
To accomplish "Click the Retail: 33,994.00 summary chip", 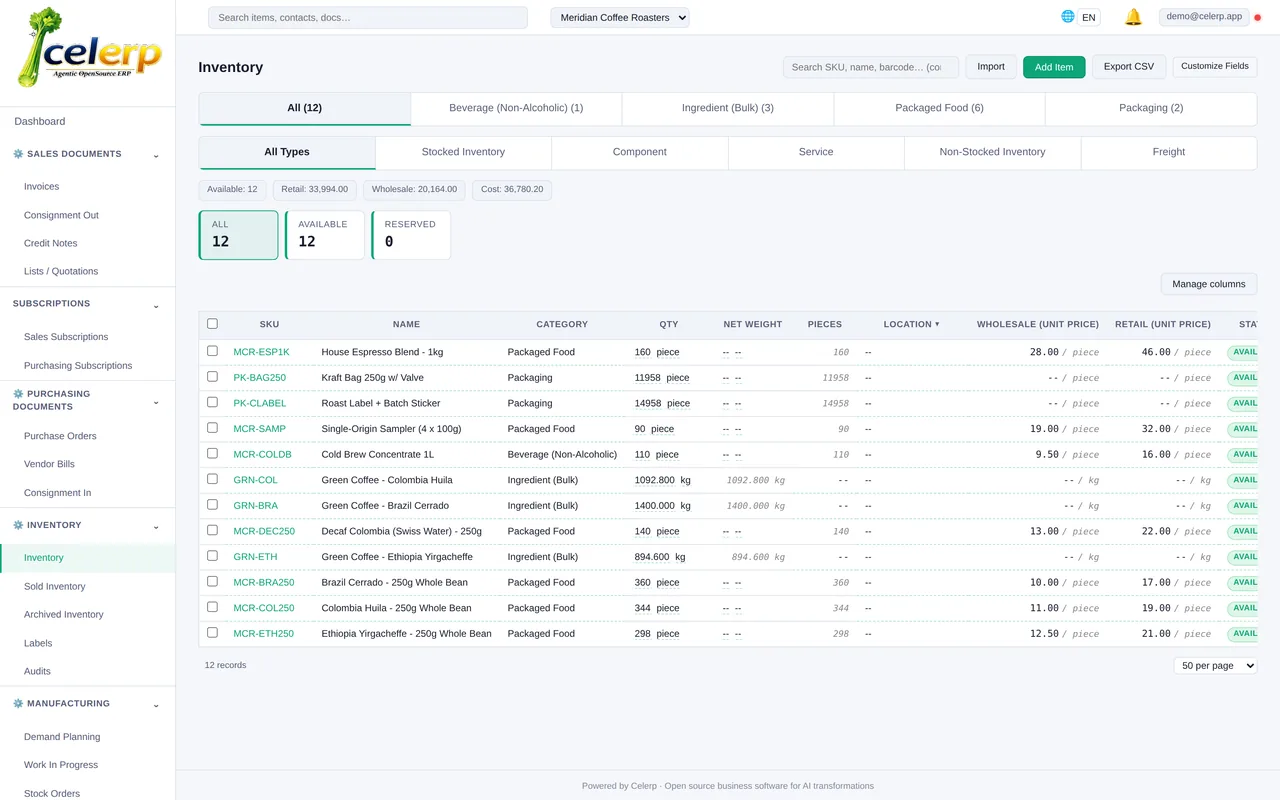I will click(x=315, y=189).
